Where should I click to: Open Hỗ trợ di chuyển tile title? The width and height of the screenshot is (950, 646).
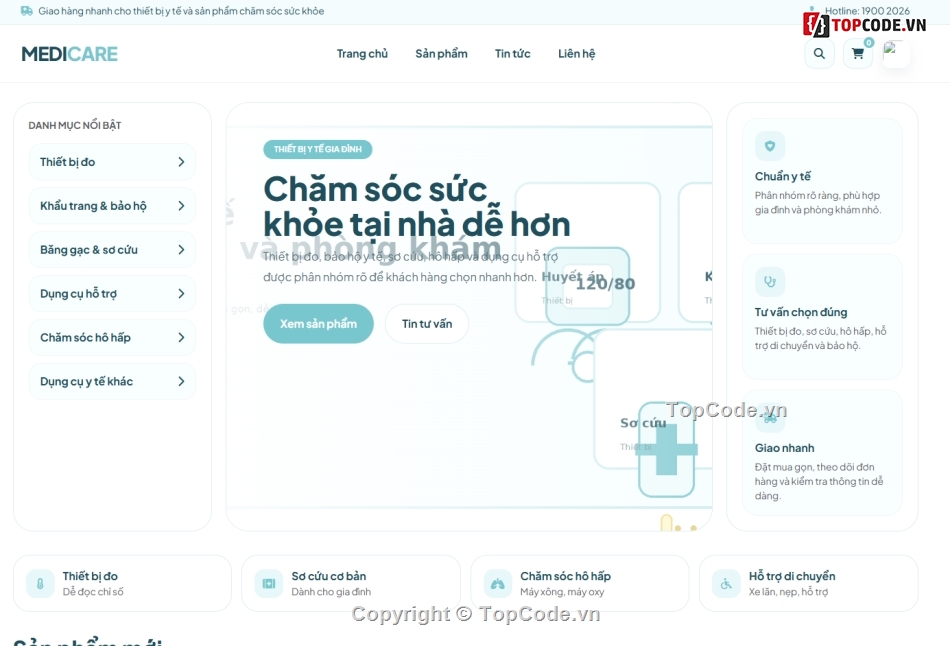[792, 576]
